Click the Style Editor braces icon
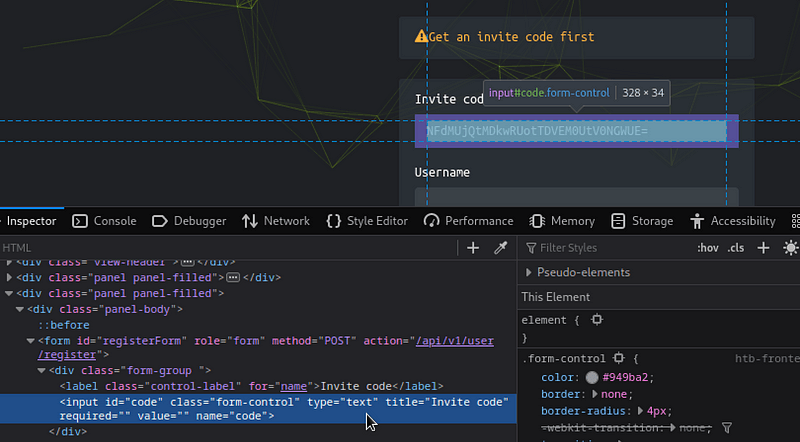Viewport: 800px width, 442px height. pyautogui.click(x=334, y=221)
